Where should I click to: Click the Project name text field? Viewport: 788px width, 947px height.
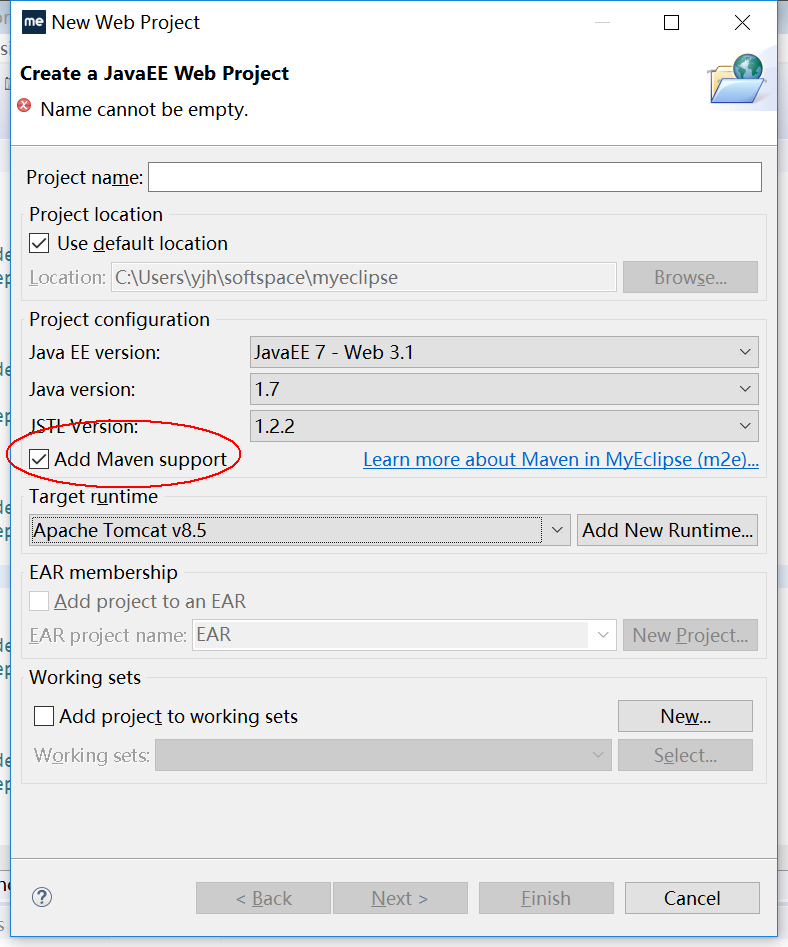455,177
